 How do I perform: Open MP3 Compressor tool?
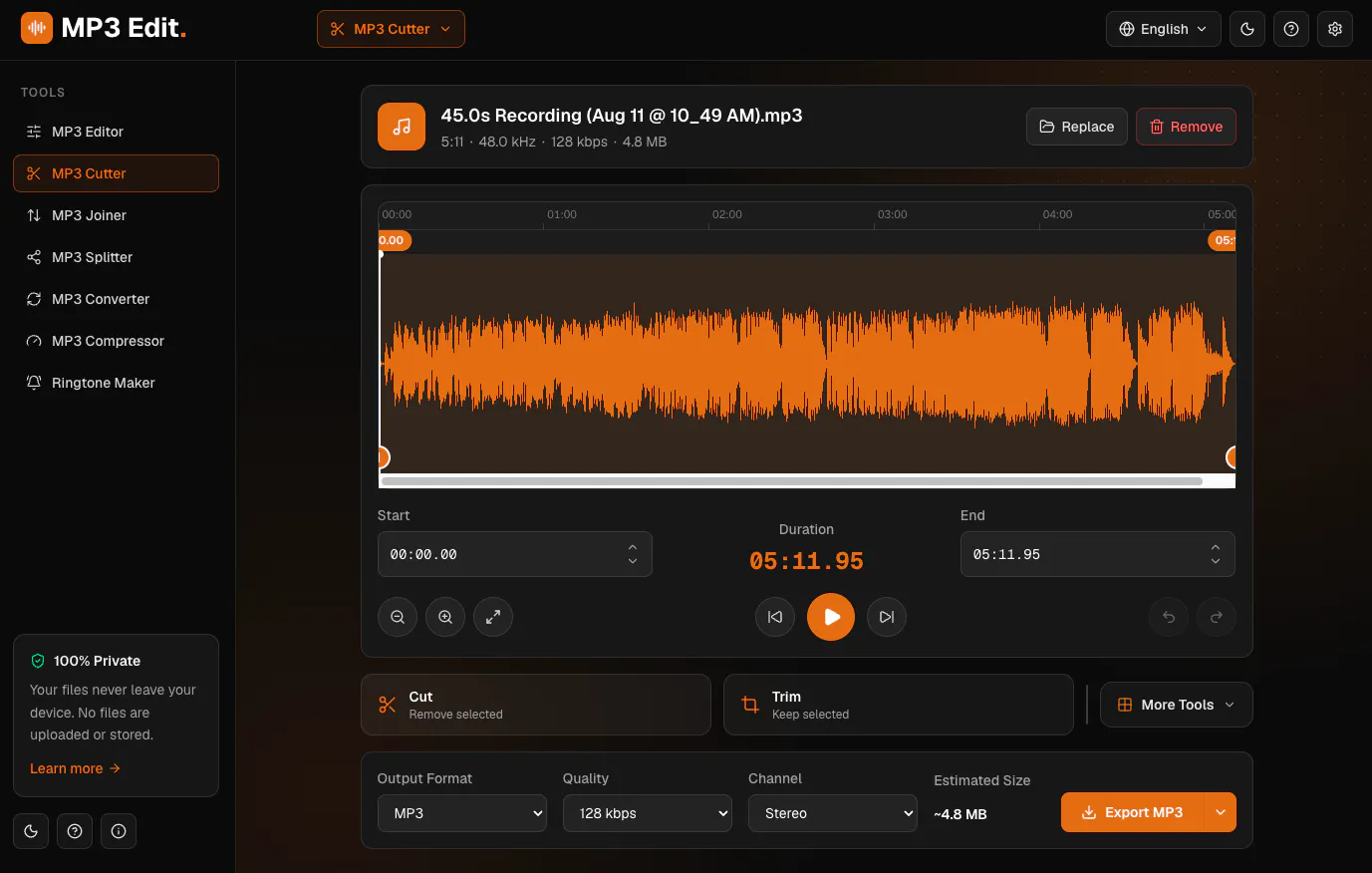coord(116,341)
